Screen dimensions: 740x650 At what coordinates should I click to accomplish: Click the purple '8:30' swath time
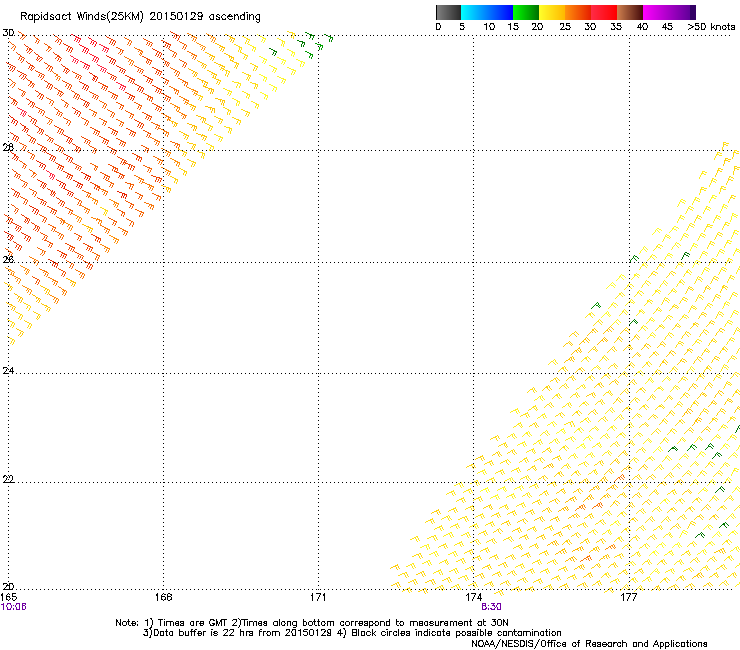pos(491,607)
